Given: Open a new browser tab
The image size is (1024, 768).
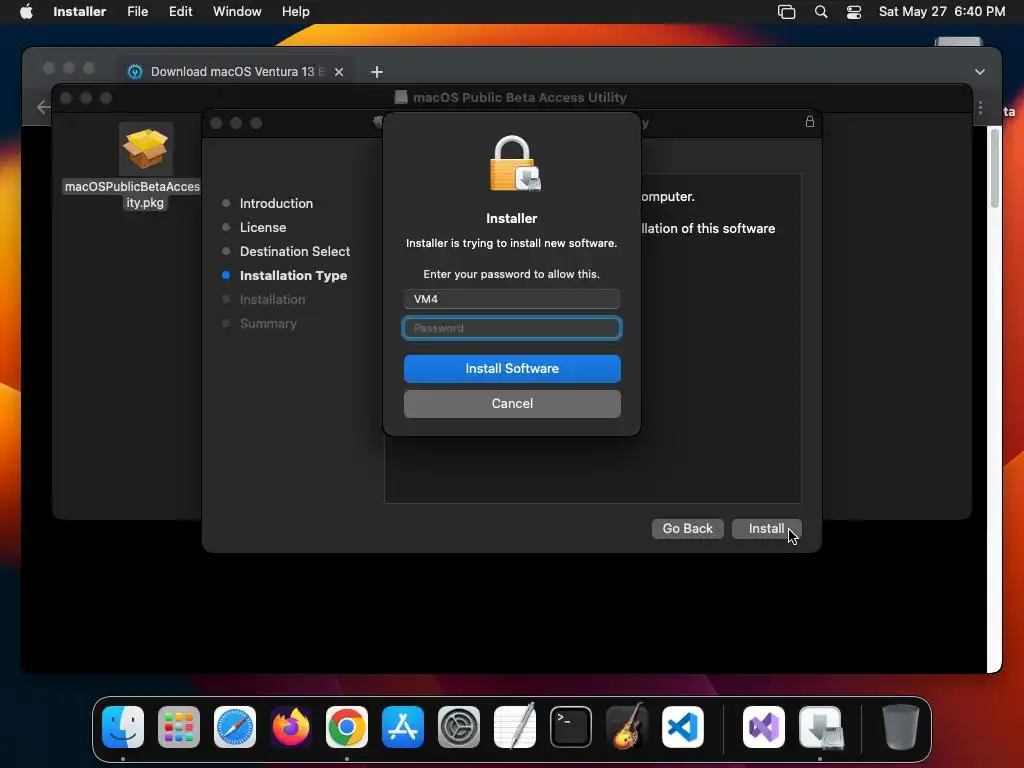Looking at the screenshot, I should [x=377, y=72].
